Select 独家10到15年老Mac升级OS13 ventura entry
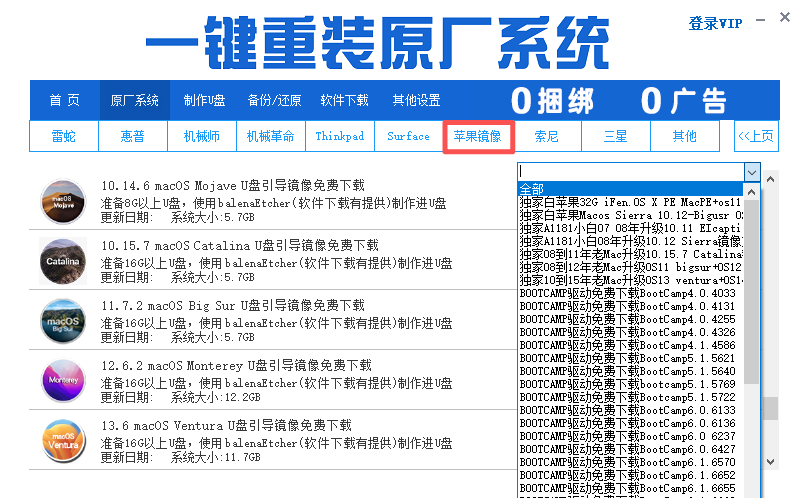 coord(630,280)
